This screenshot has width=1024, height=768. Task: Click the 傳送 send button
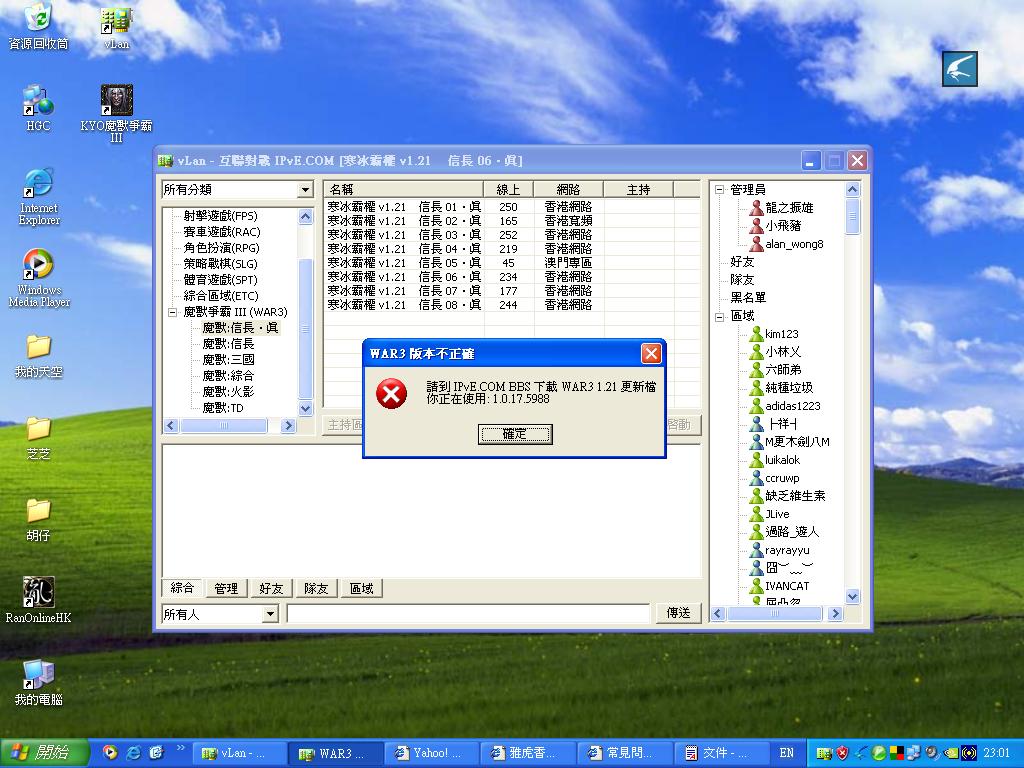point(678,613)
